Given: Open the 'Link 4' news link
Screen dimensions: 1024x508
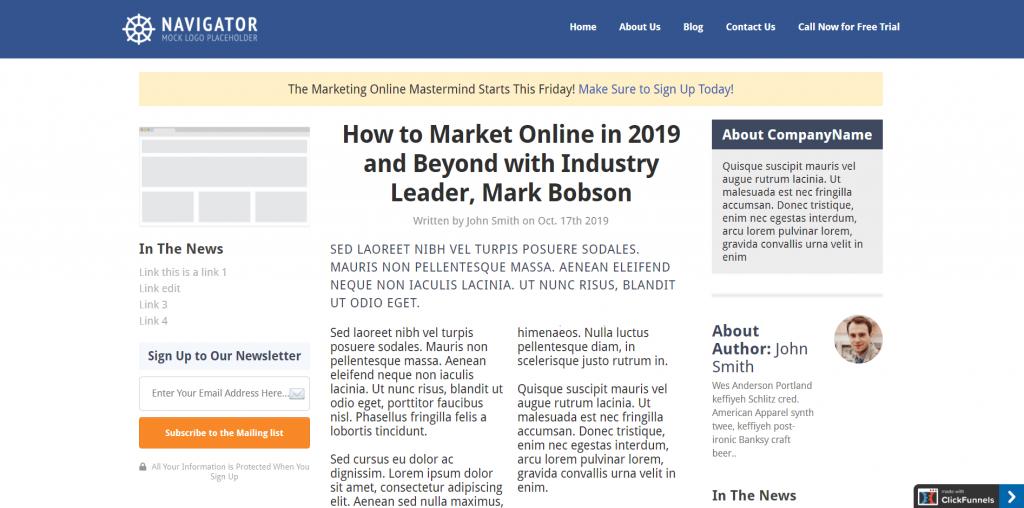Looking at the screenshot, I should [153, 321].
